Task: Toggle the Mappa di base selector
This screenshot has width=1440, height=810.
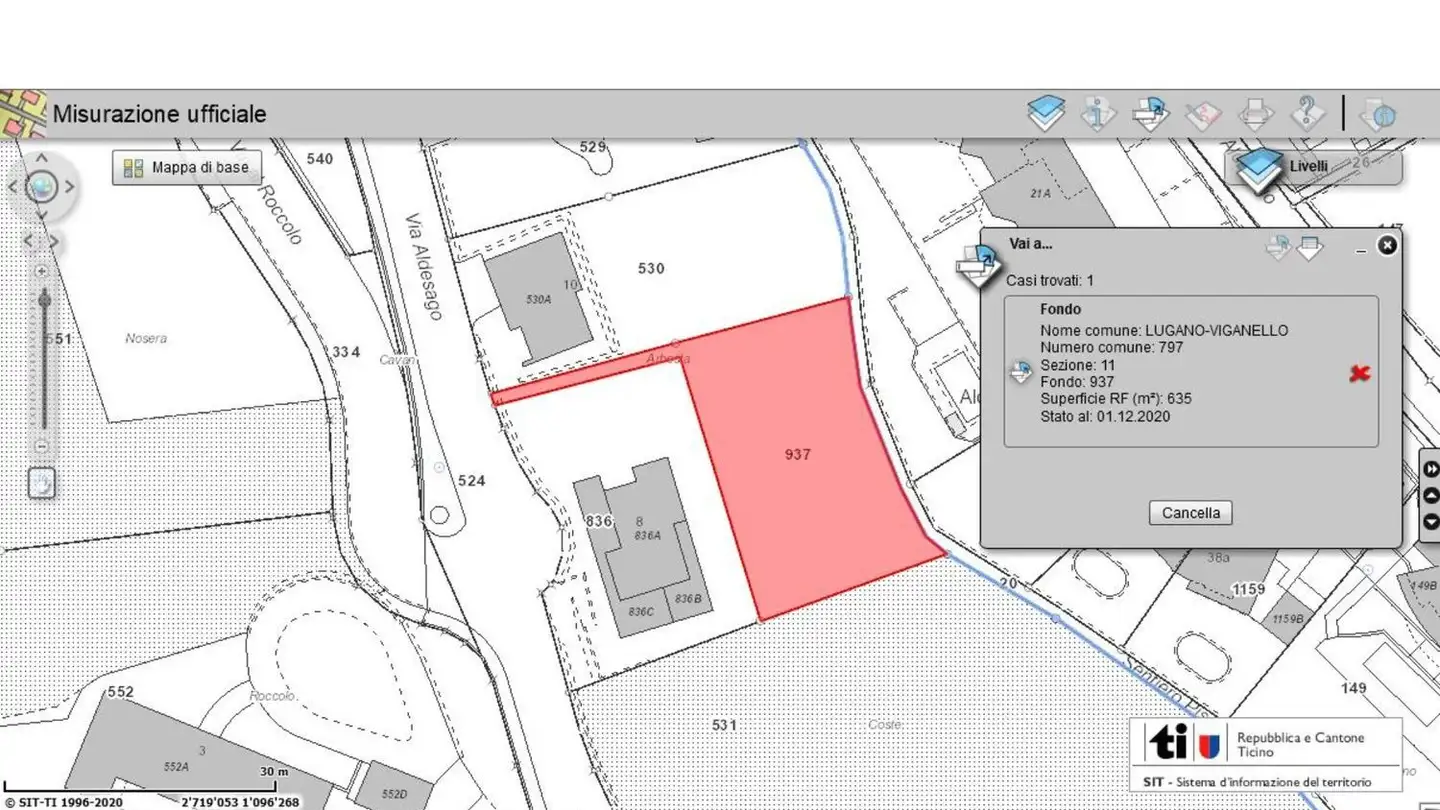Action: (185, 167)
